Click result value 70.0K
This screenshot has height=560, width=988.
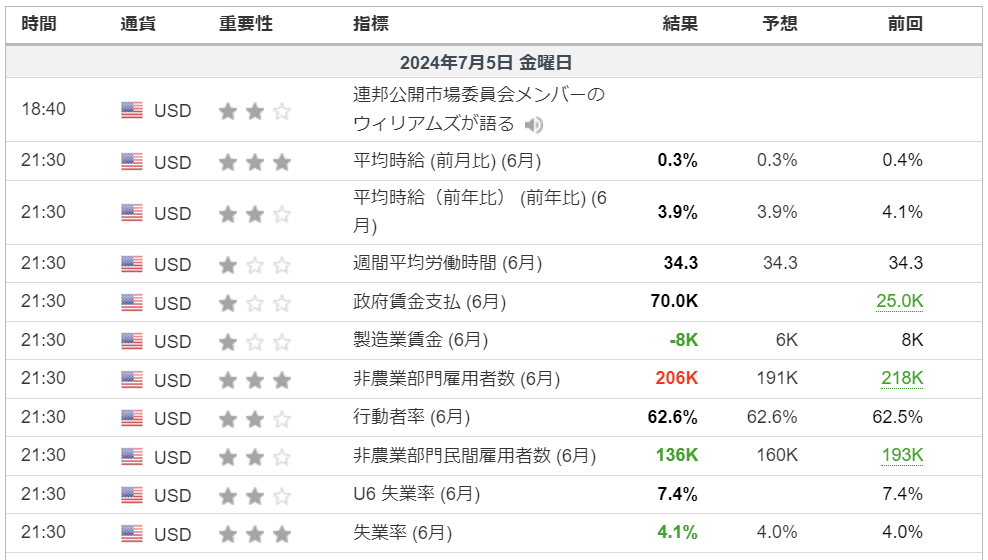coord(674,301)
